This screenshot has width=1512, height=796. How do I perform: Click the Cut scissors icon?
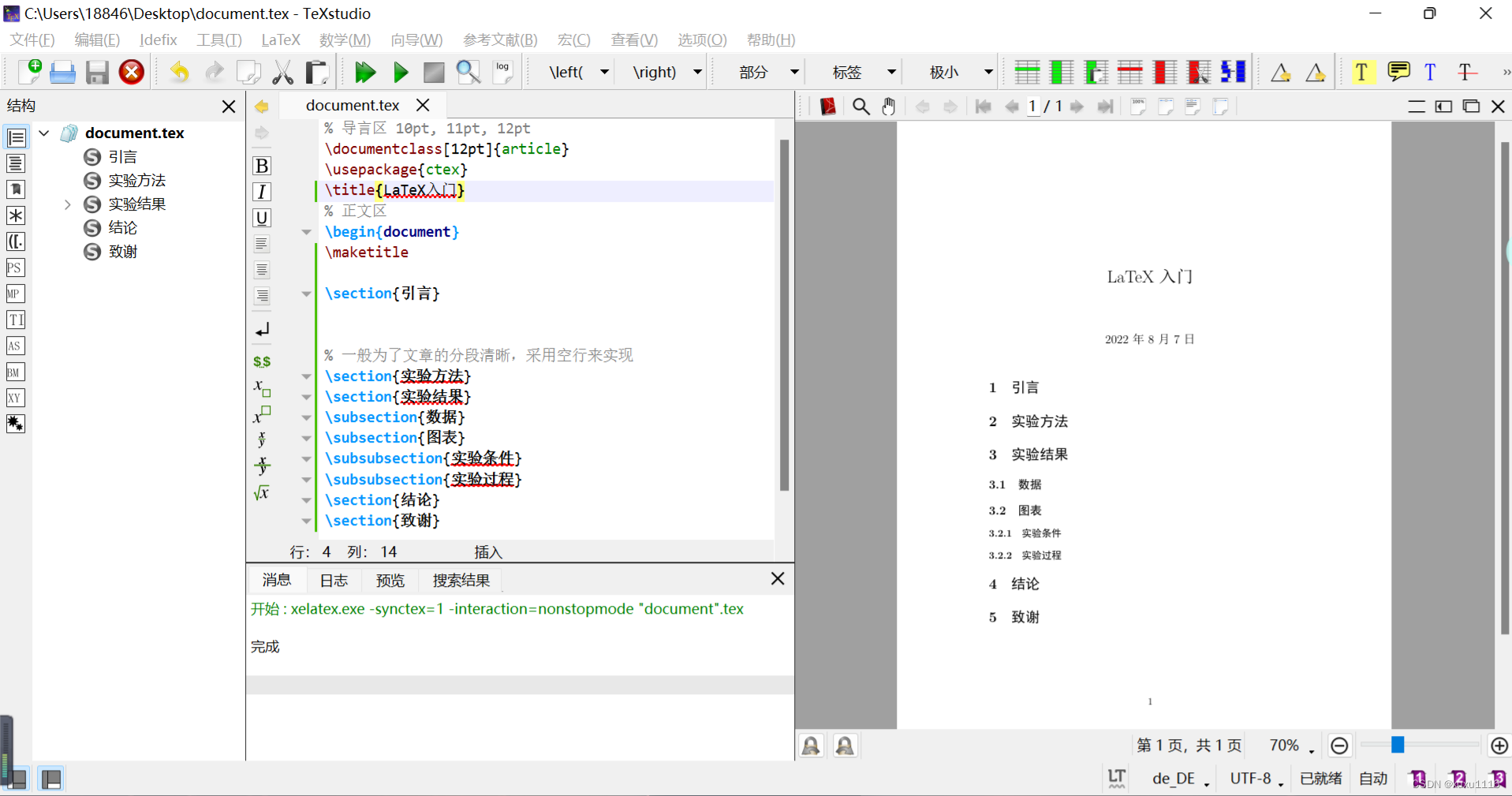pyautogui.click(x=282, y=72)
